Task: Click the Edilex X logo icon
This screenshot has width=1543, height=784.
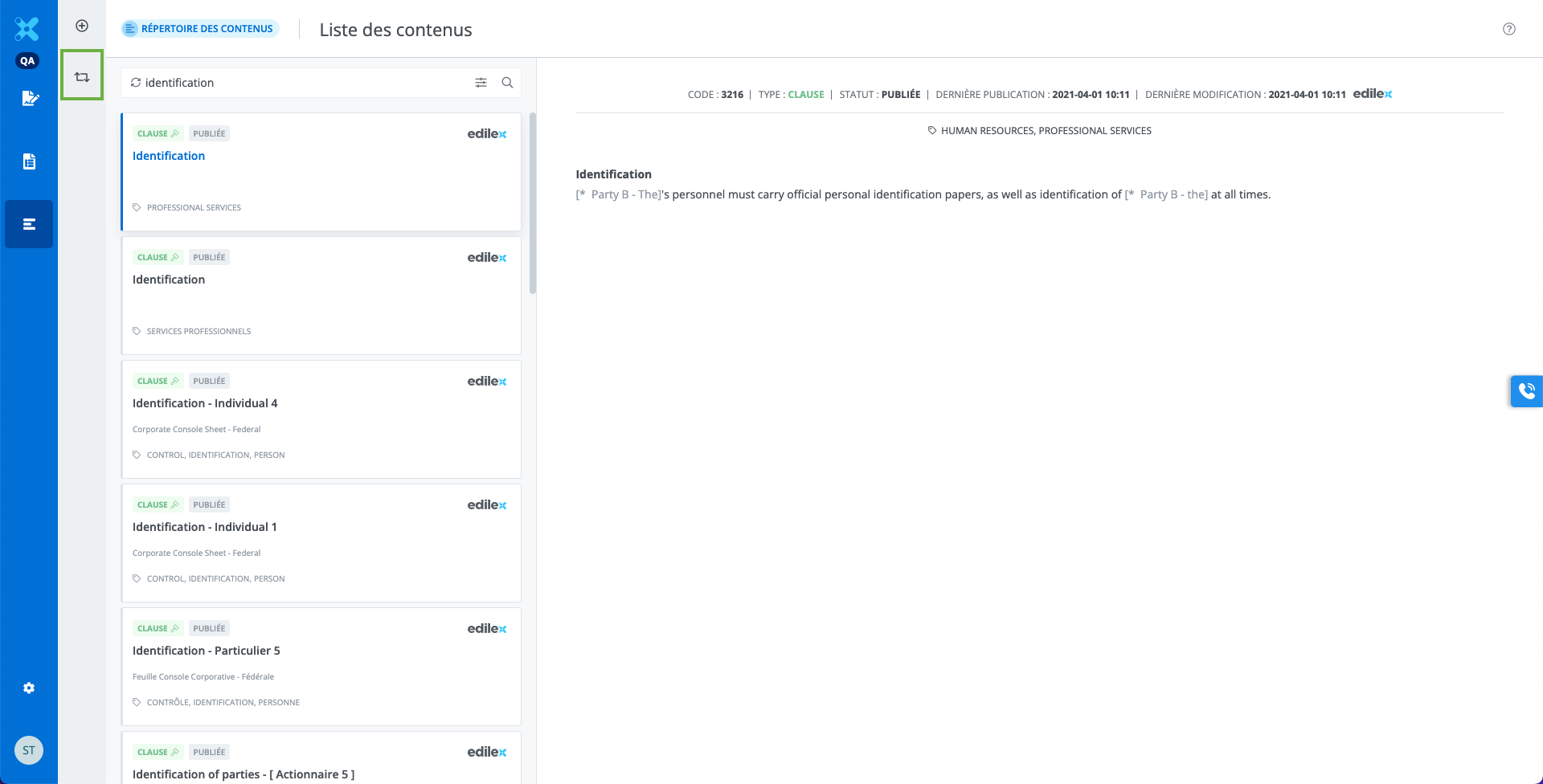Action: pos(27,29)
